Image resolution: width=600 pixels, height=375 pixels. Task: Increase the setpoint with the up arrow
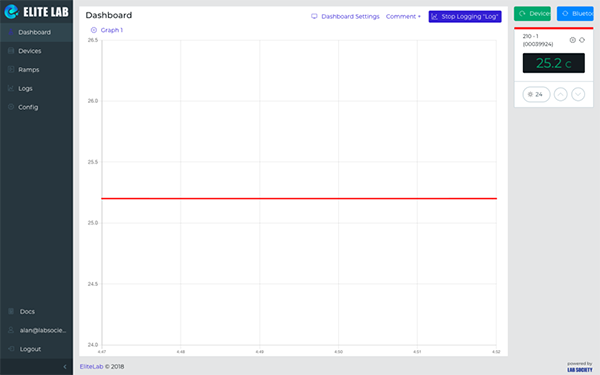(x=561, y=94)
